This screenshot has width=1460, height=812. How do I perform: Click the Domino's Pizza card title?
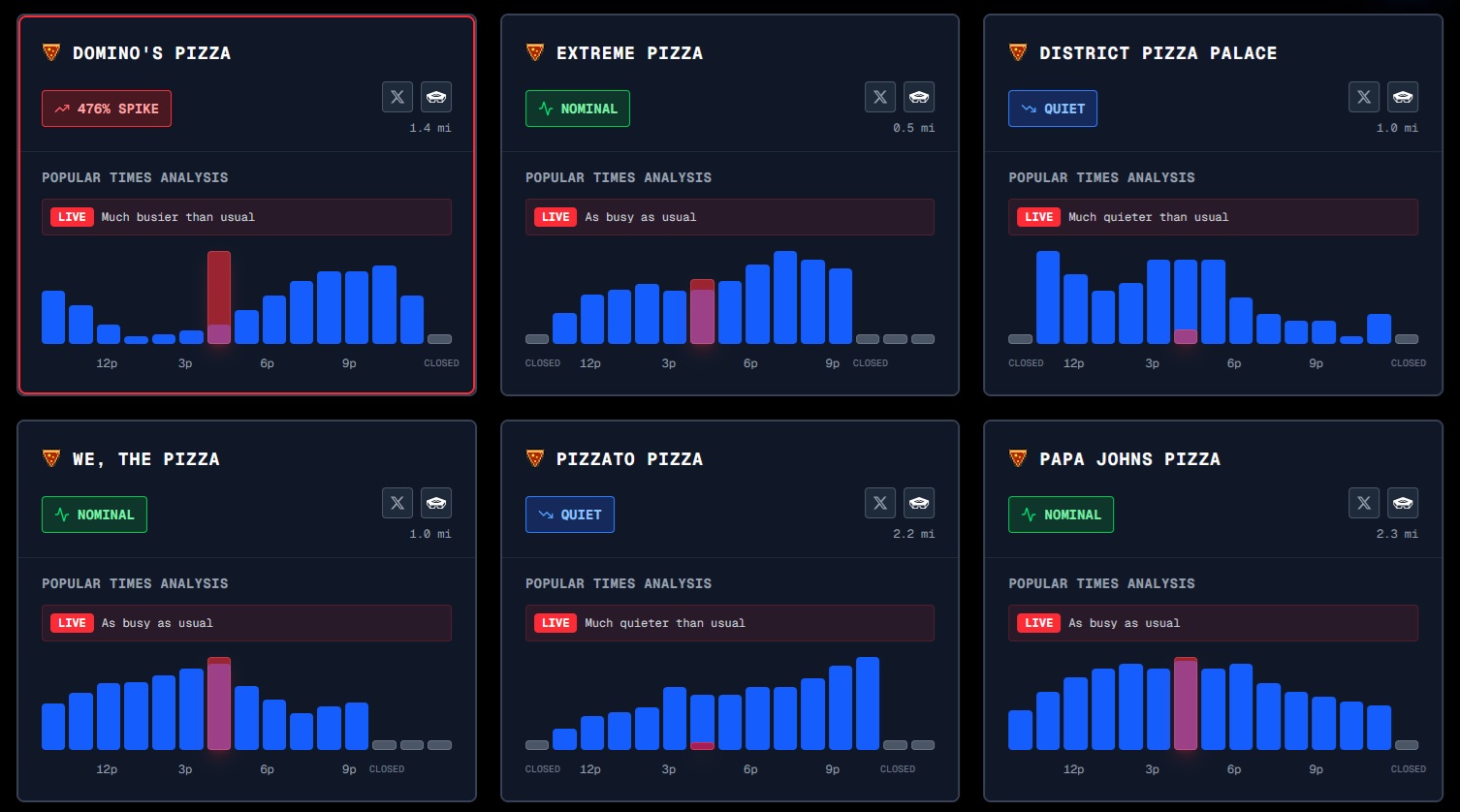(x=151, y=53)
